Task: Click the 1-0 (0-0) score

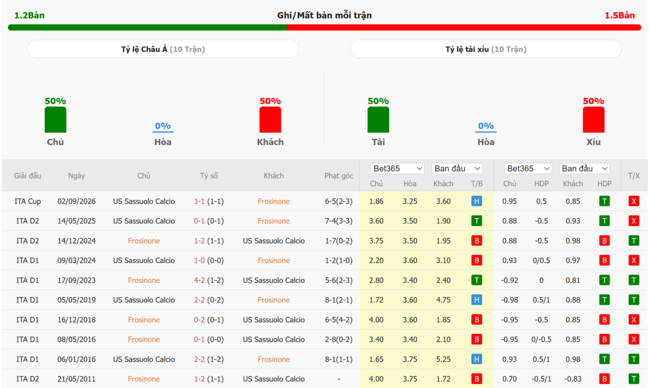Action: (x=209, y=261)
